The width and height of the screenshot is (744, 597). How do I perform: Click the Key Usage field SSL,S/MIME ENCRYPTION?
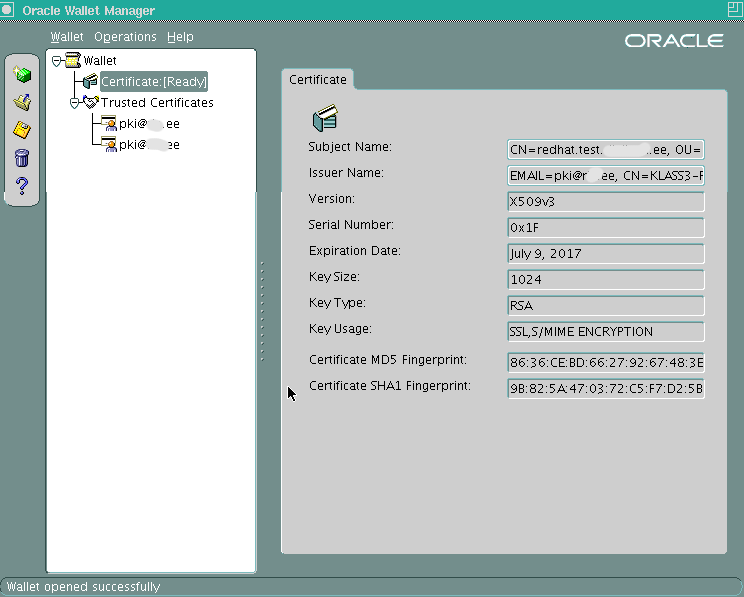click(x=605, y=332)
